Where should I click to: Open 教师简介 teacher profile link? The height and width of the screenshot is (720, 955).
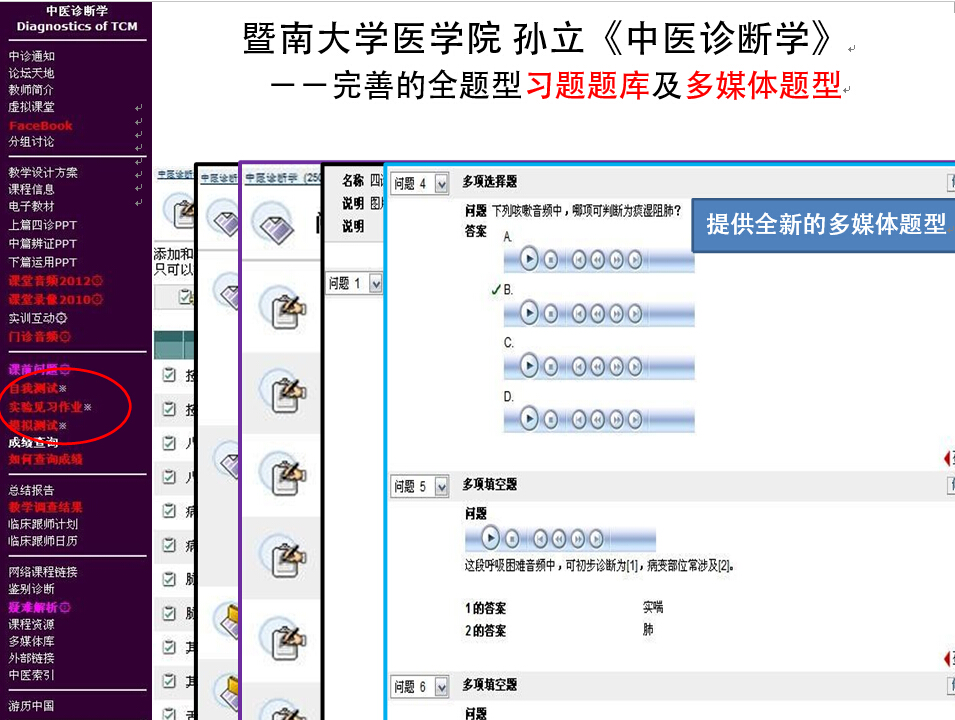coord(32,90)
